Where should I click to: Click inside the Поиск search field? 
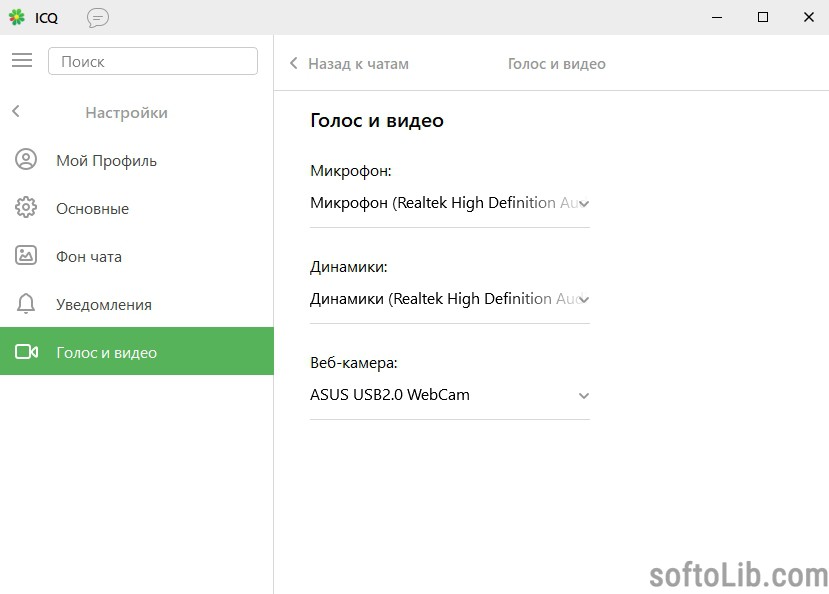(x=153, y=61)
